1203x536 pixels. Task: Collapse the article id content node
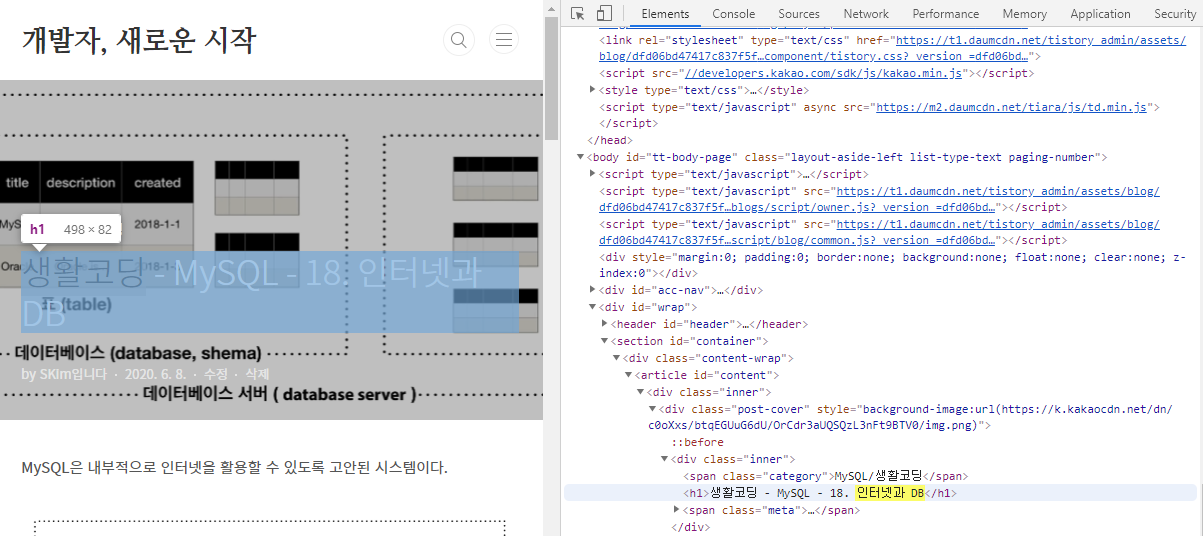coord(628,375)
